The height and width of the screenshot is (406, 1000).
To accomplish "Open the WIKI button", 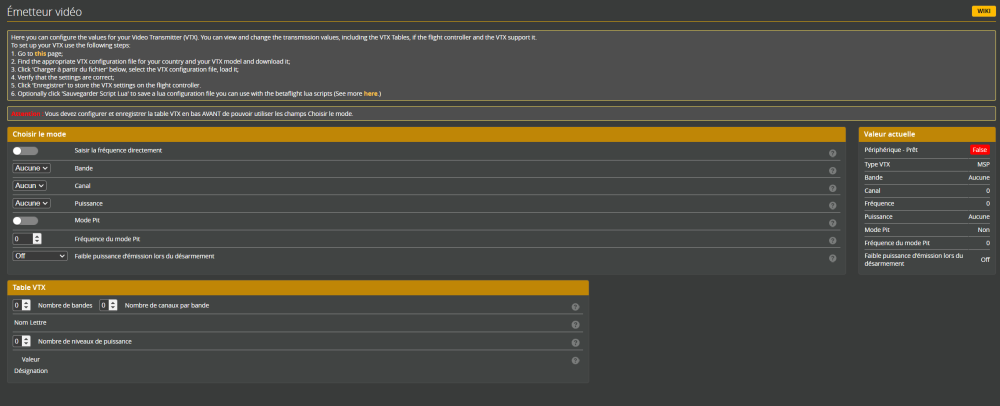I will [x=981, y=11].
